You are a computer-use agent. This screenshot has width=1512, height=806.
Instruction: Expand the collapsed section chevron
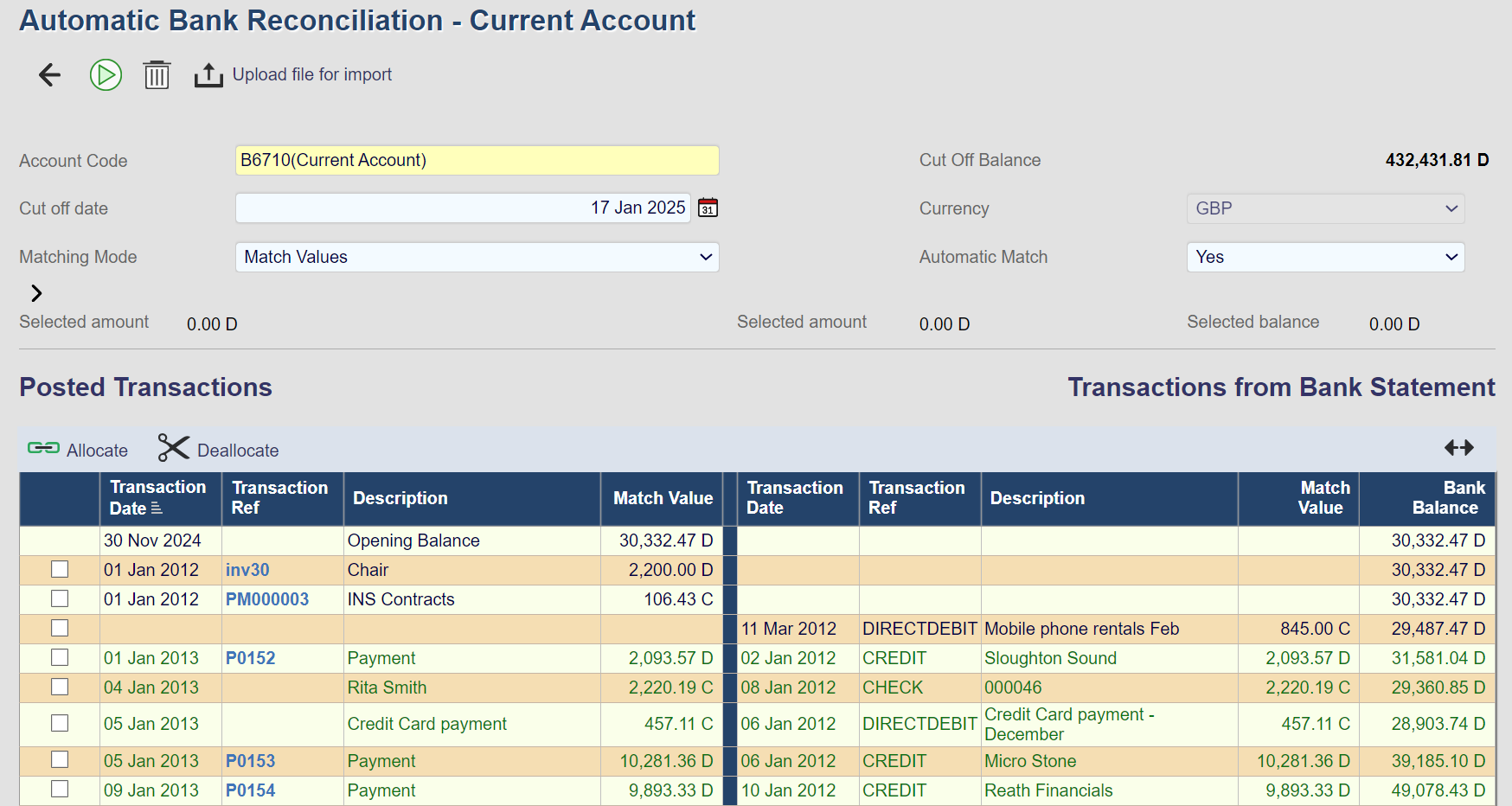click(36, 293)
